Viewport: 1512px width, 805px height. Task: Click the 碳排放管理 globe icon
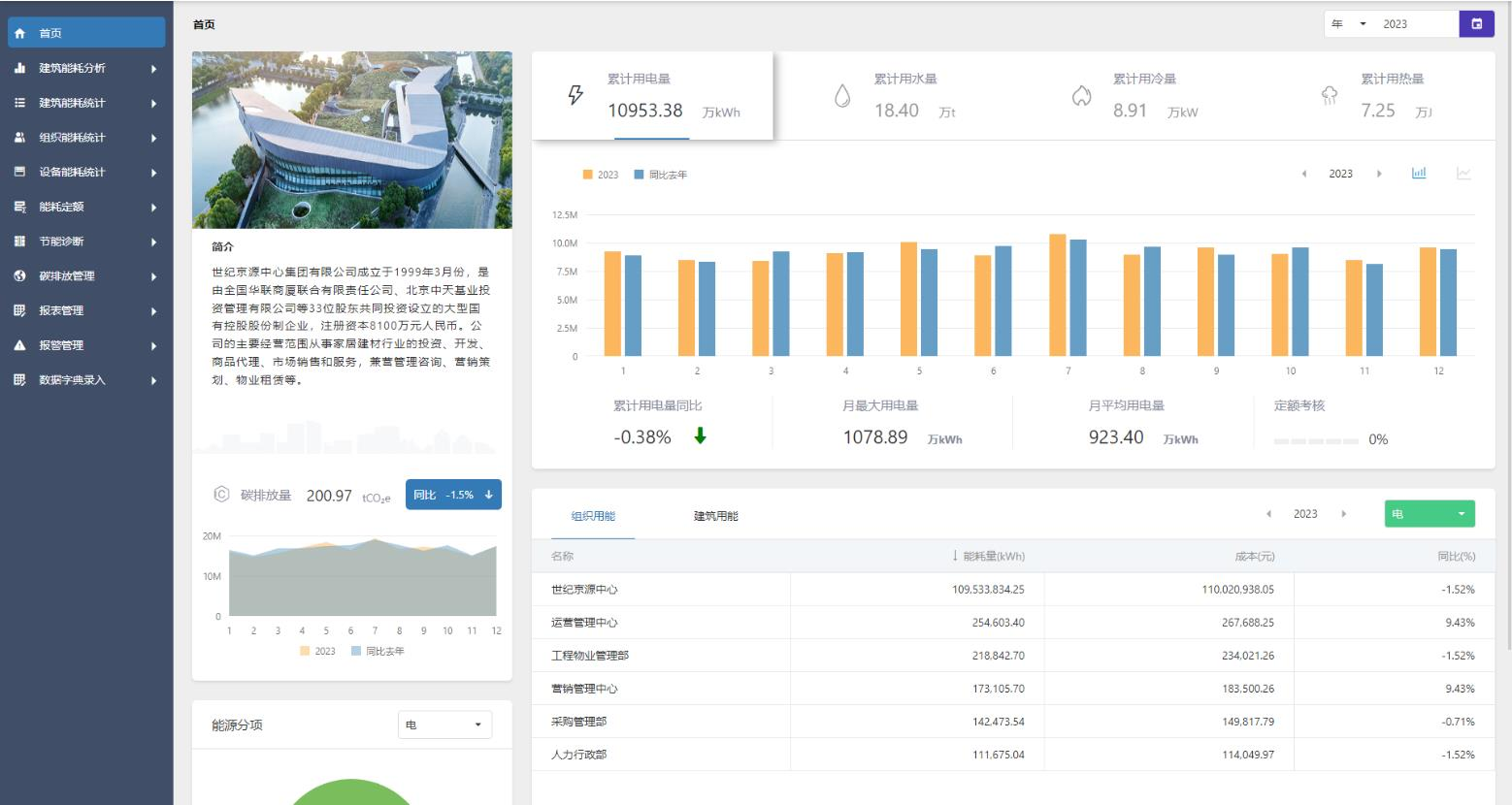click(19, 276)
